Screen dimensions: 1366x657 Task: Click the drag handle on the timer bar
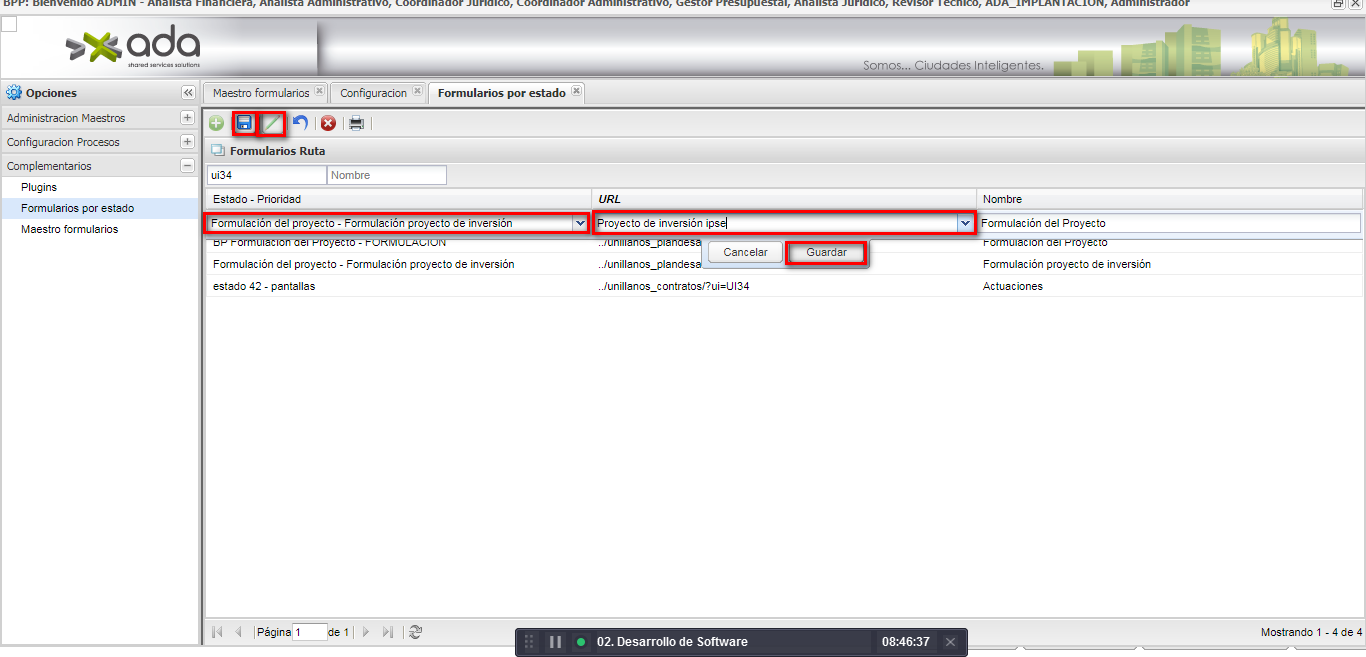530,642
